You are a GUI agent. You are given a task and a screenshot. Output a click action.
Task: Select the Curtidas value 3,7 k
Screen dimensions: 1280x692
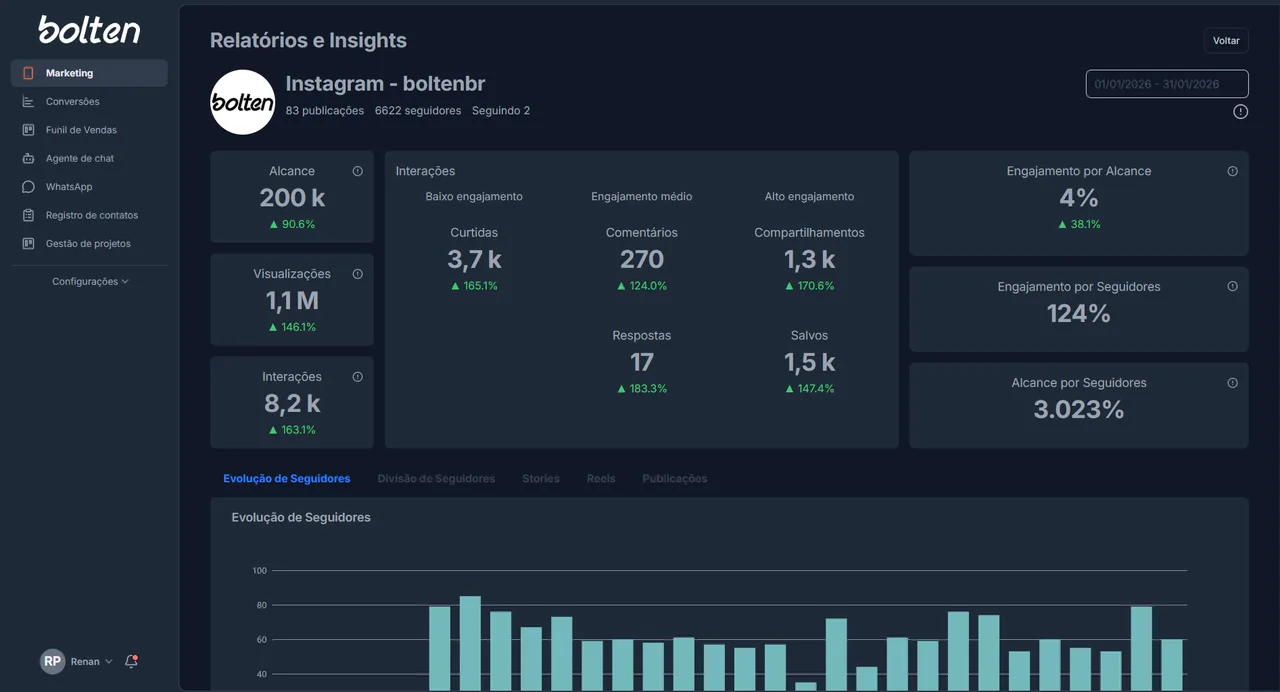click(x=474, y=260)
